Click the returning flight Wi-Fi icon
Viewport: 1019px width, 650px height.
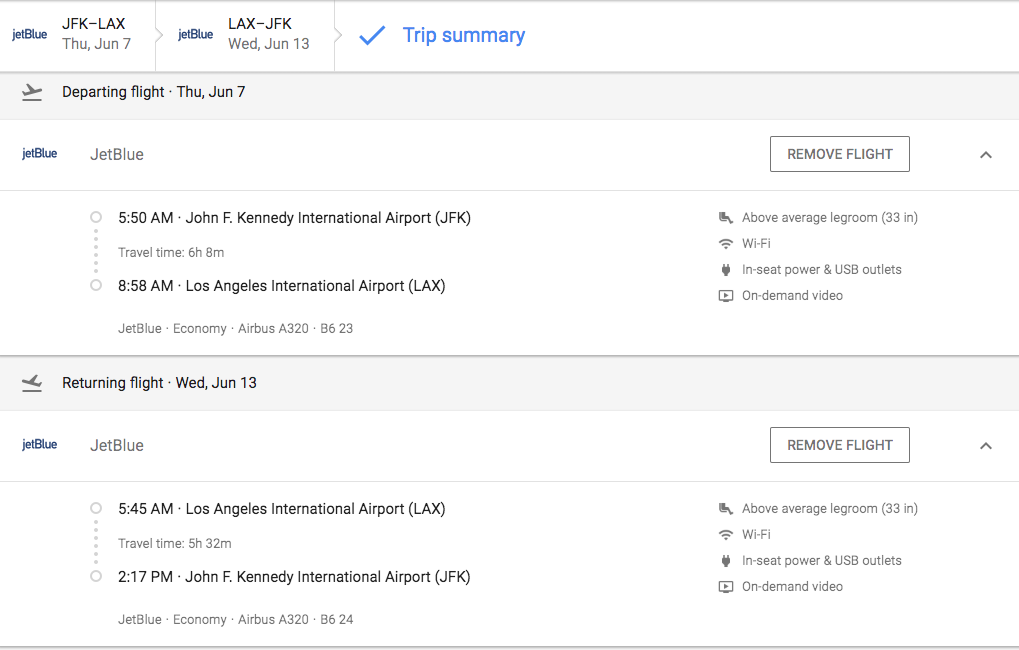coord(726,535)
